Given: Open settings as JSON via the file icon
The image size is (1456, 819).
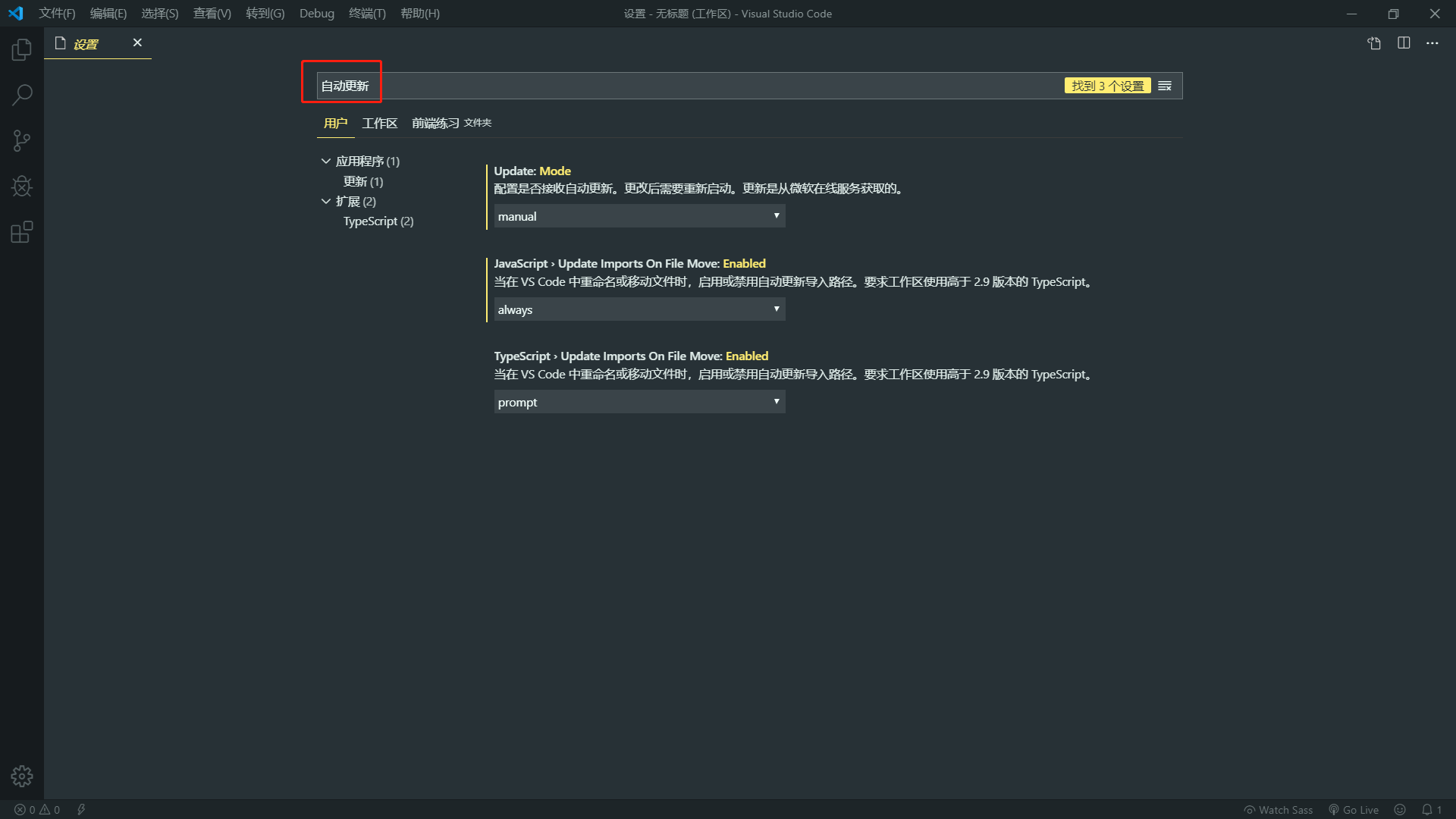Looking at the screenshot, I should [x=1374, y=43].
